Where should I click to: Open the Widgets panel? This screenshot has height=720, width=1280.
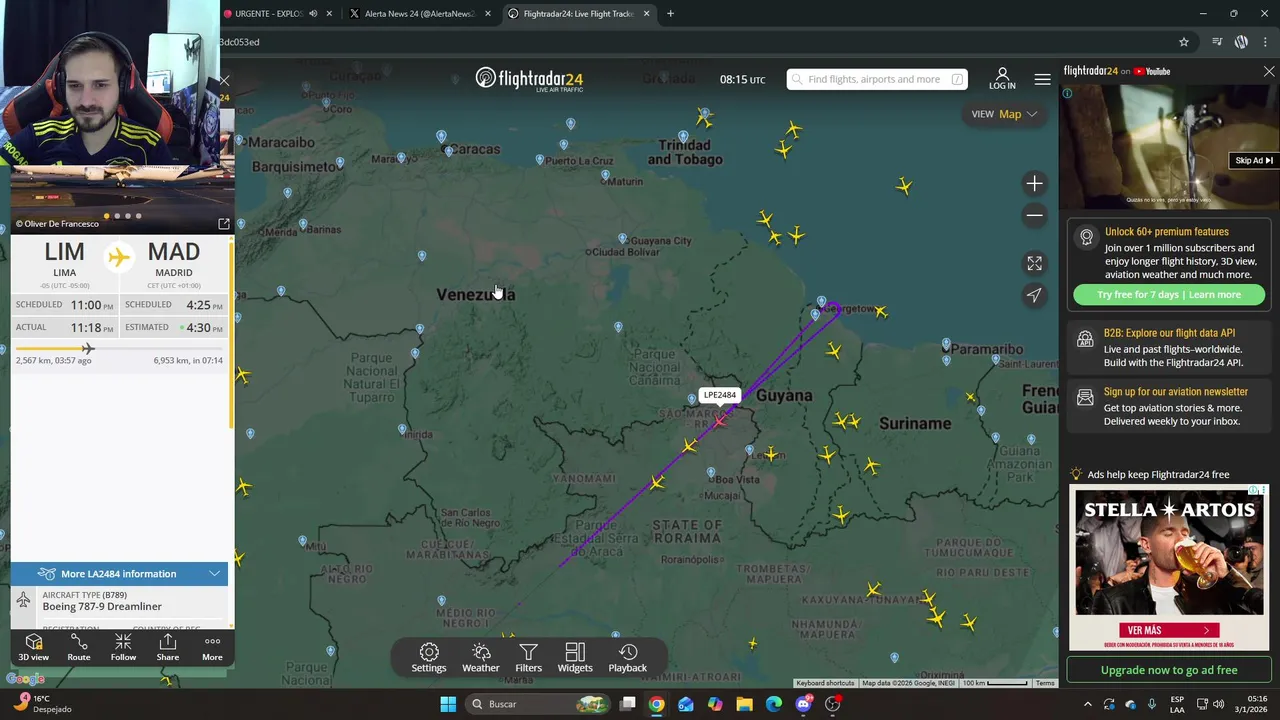[x=575, y=658]
